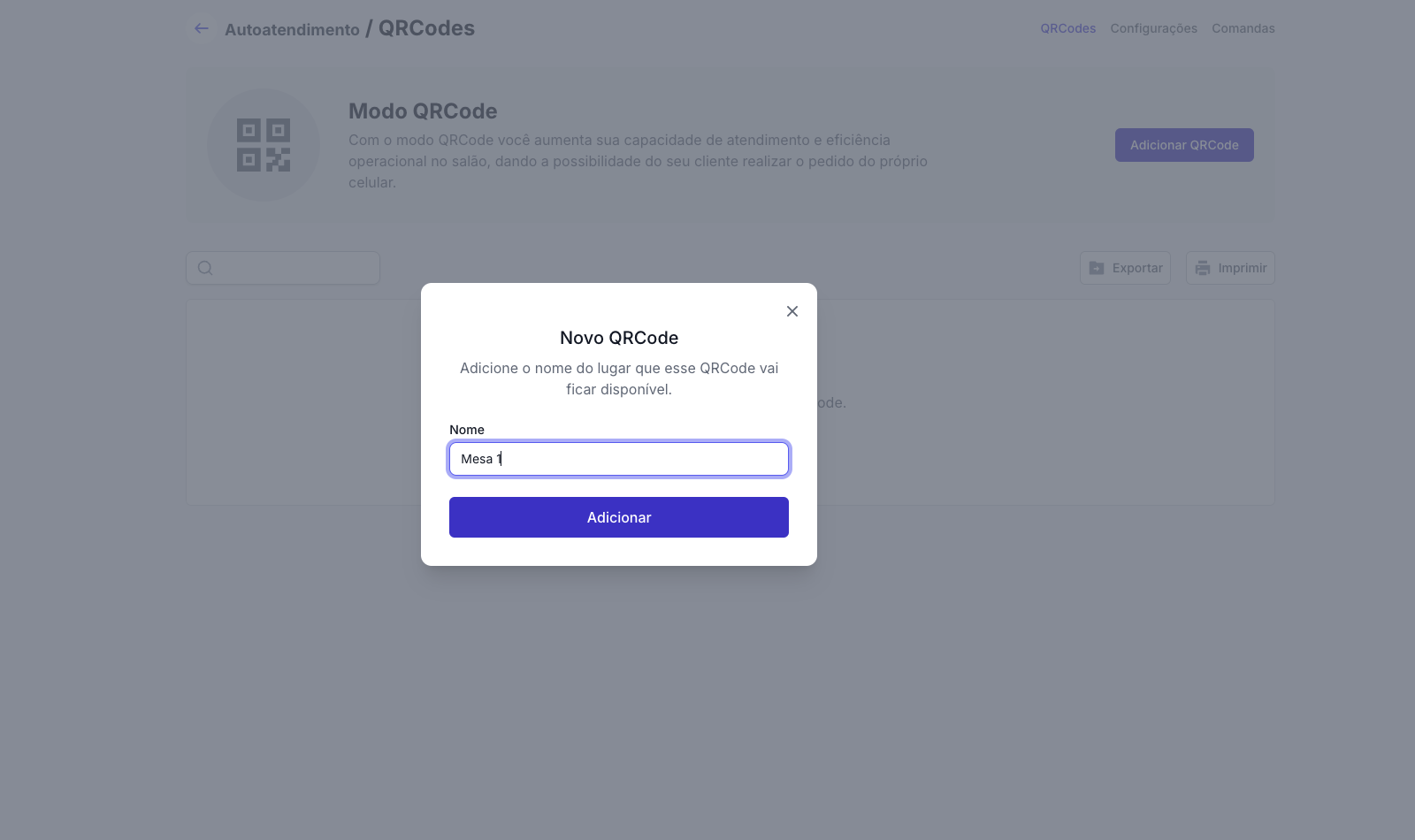Click the magnifier search icon

point(205,268)
